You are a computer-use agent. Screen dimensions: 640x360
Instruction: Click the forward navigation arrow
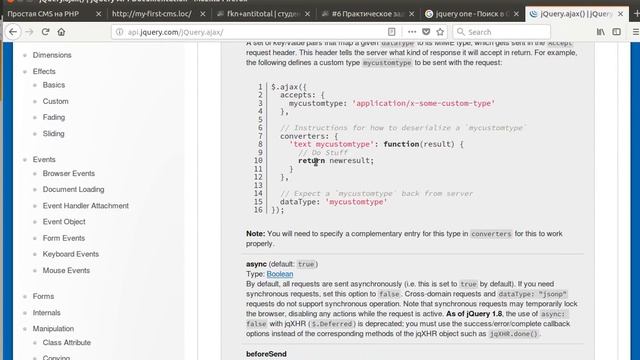click(x=29, y=32)
